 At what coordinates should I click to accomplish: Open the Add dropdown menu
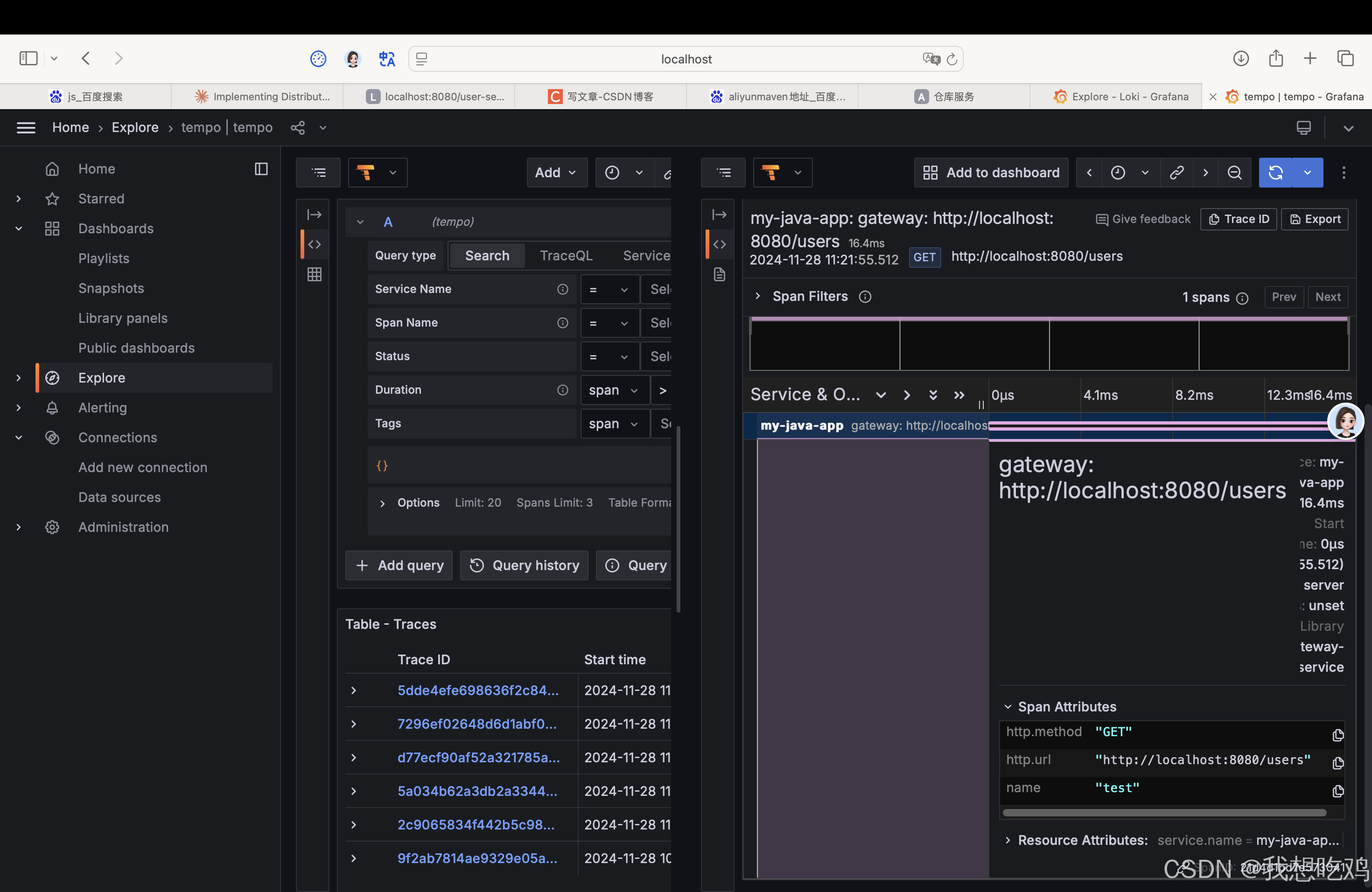(556, 172)
